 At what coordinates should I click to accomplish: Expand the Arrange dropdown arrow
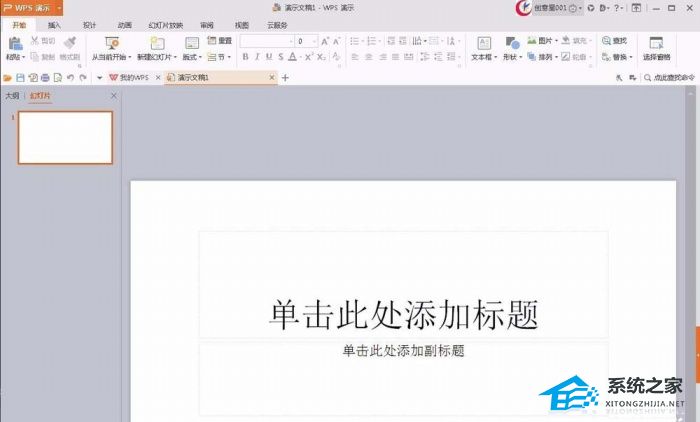pyautogui.click(x=556, y=57)
